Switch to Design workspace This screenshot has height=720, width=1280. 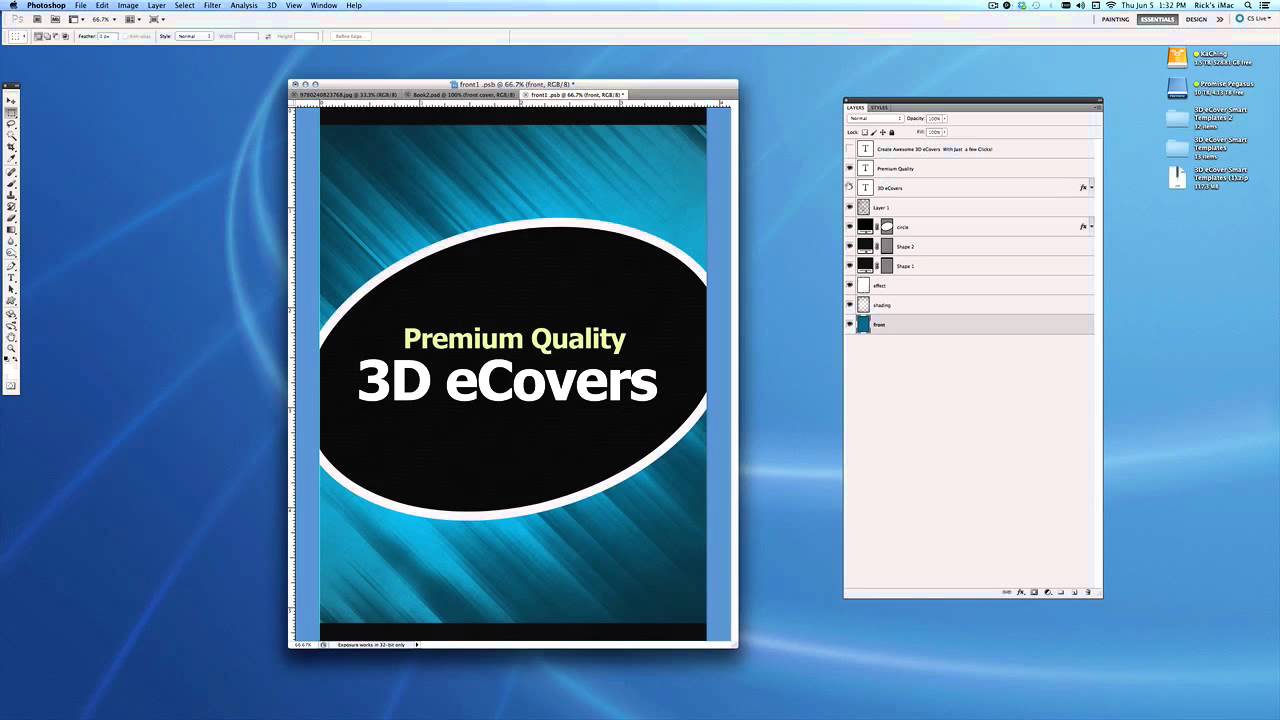(x=1196, y=19)
